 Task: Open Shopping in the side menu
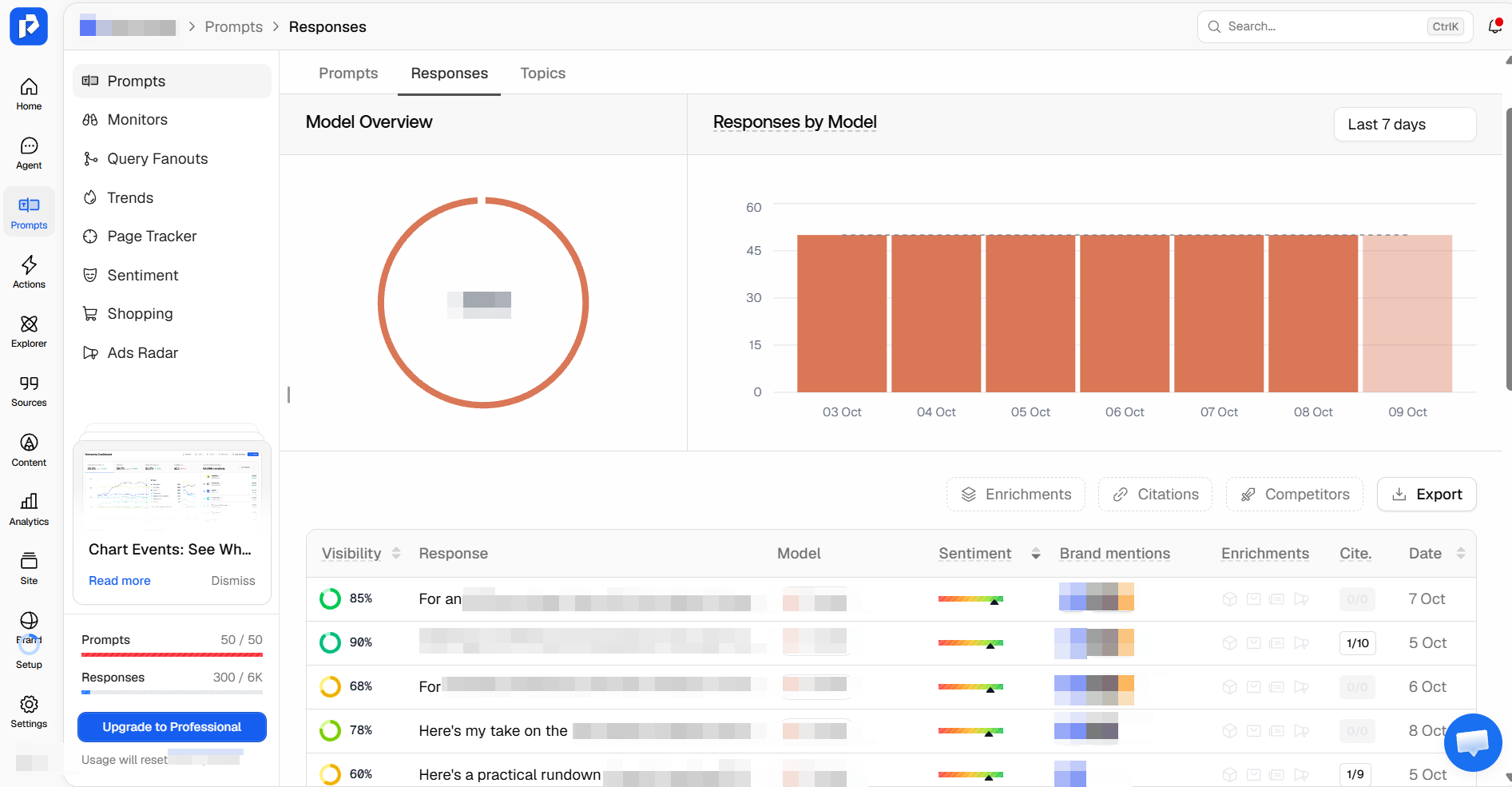172,314
